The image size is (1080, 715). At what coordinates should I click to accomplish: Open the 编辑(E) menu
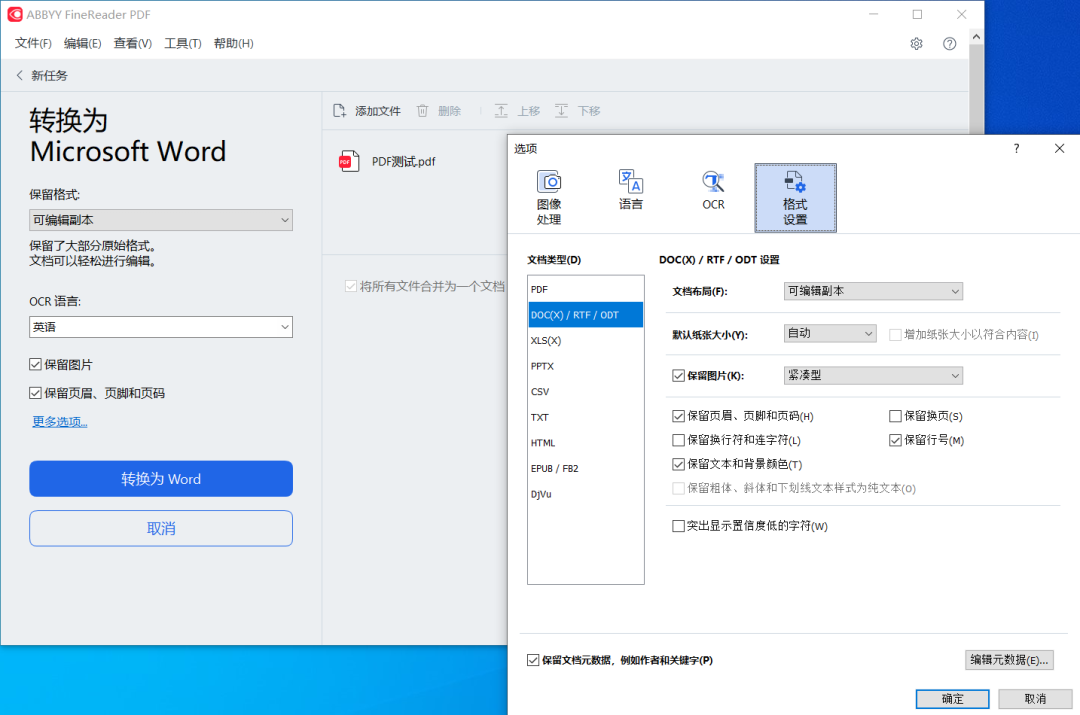pos(83,43)
